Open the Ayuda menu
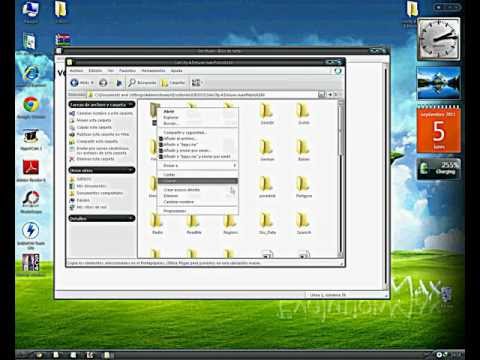 coord(176,71)
